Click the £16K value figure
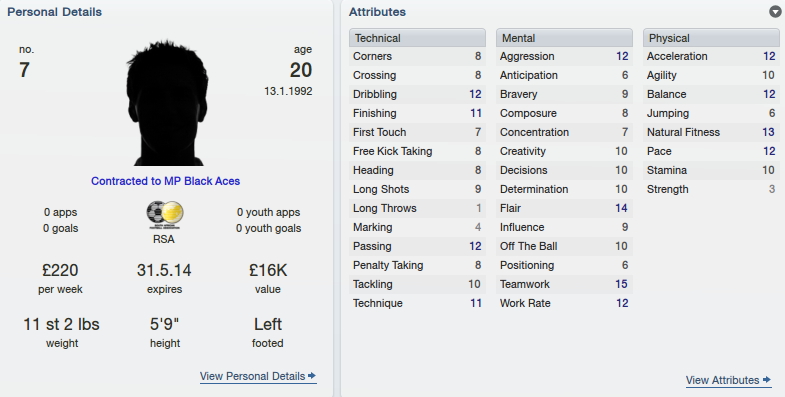 pyautogui.click(x=268, y=270)
